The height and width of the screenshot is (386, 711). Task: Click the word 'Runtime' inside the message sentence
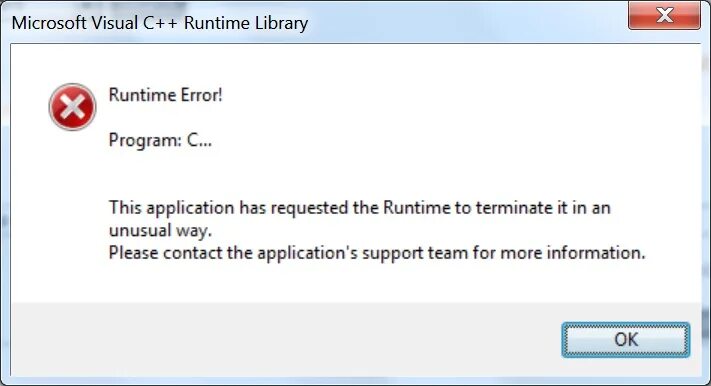417,208
